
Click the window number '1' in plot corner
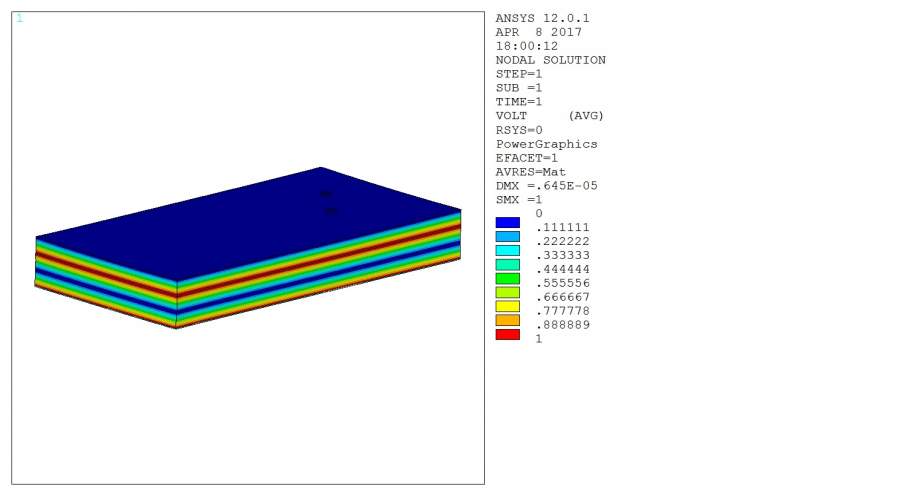[x=20, y=18]
